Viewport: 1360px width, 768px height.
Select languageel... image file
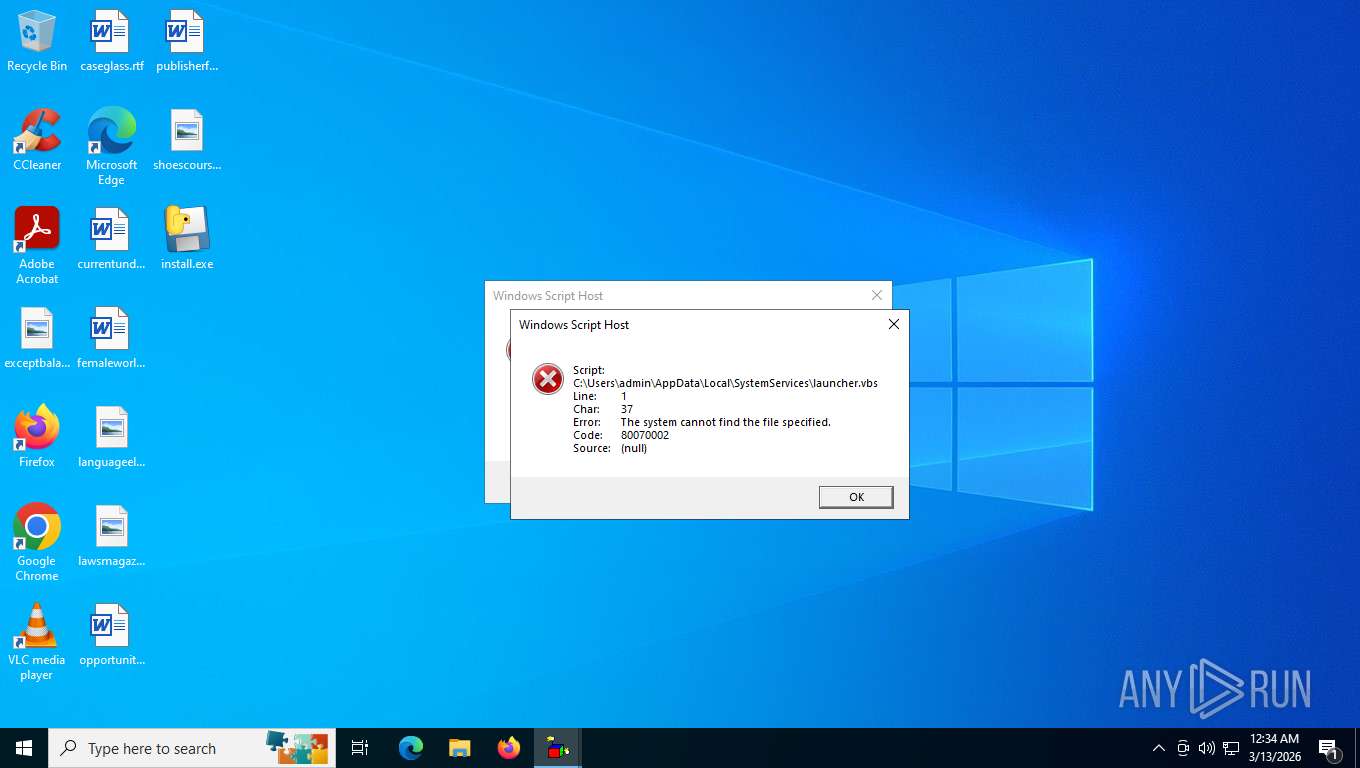click(111, 437)
